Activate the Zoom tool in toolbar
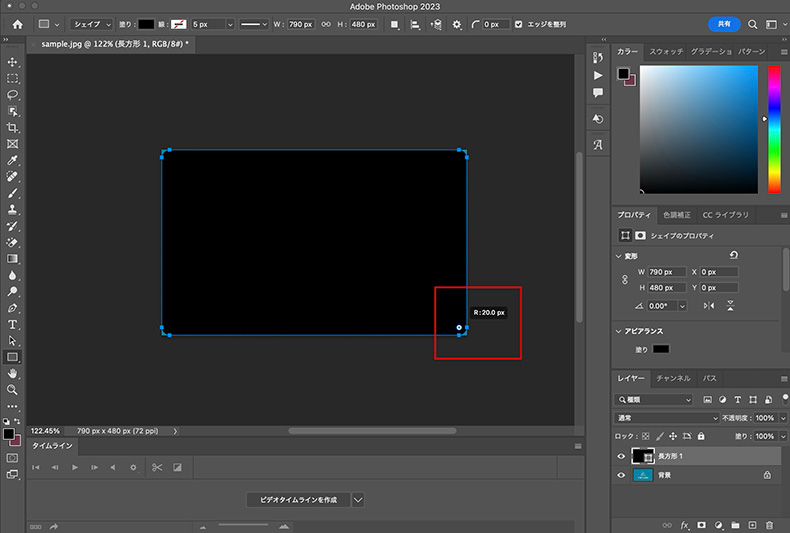 point(13,389)
